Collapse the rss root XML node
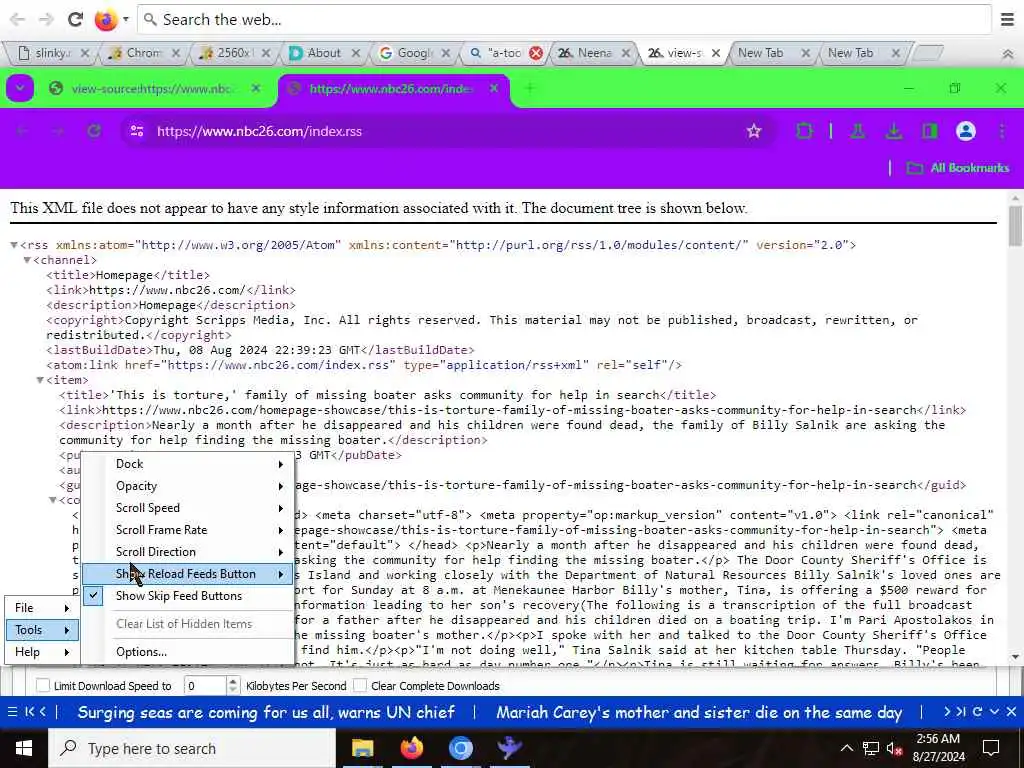 (x=14, y=246)
